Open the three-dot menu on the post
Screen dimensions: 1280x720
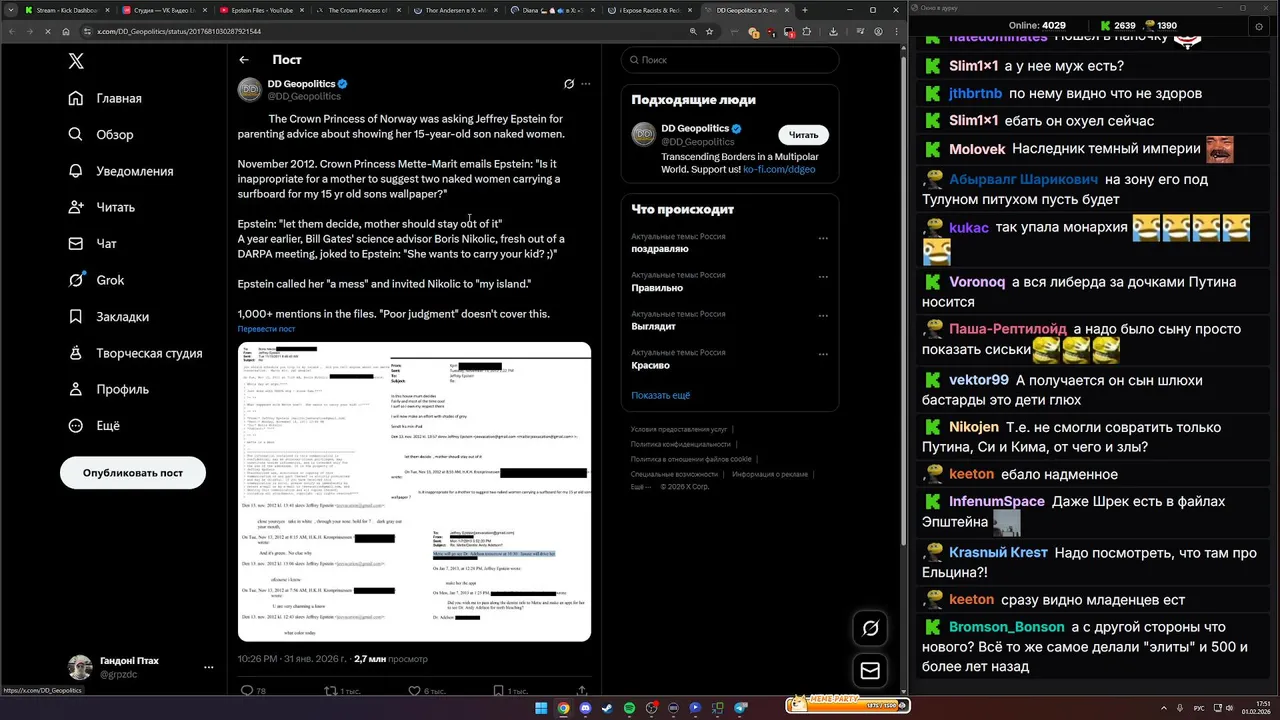tap(586, 84)
